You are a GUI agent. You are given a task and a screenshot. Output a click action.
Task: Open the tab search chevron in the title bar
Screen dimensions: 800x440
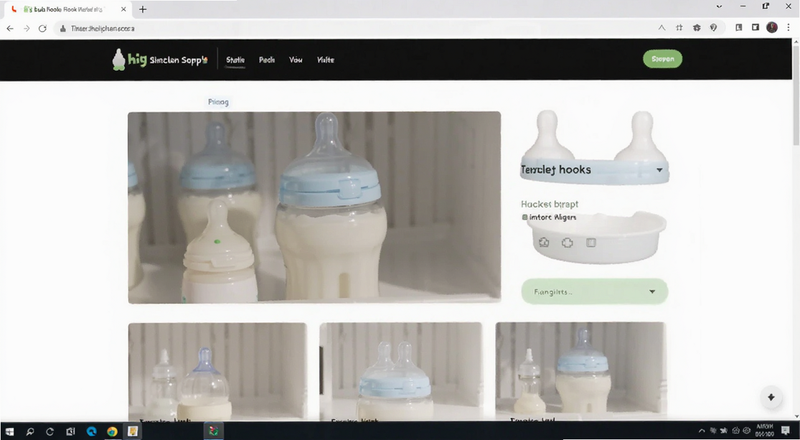coord(719,7)
